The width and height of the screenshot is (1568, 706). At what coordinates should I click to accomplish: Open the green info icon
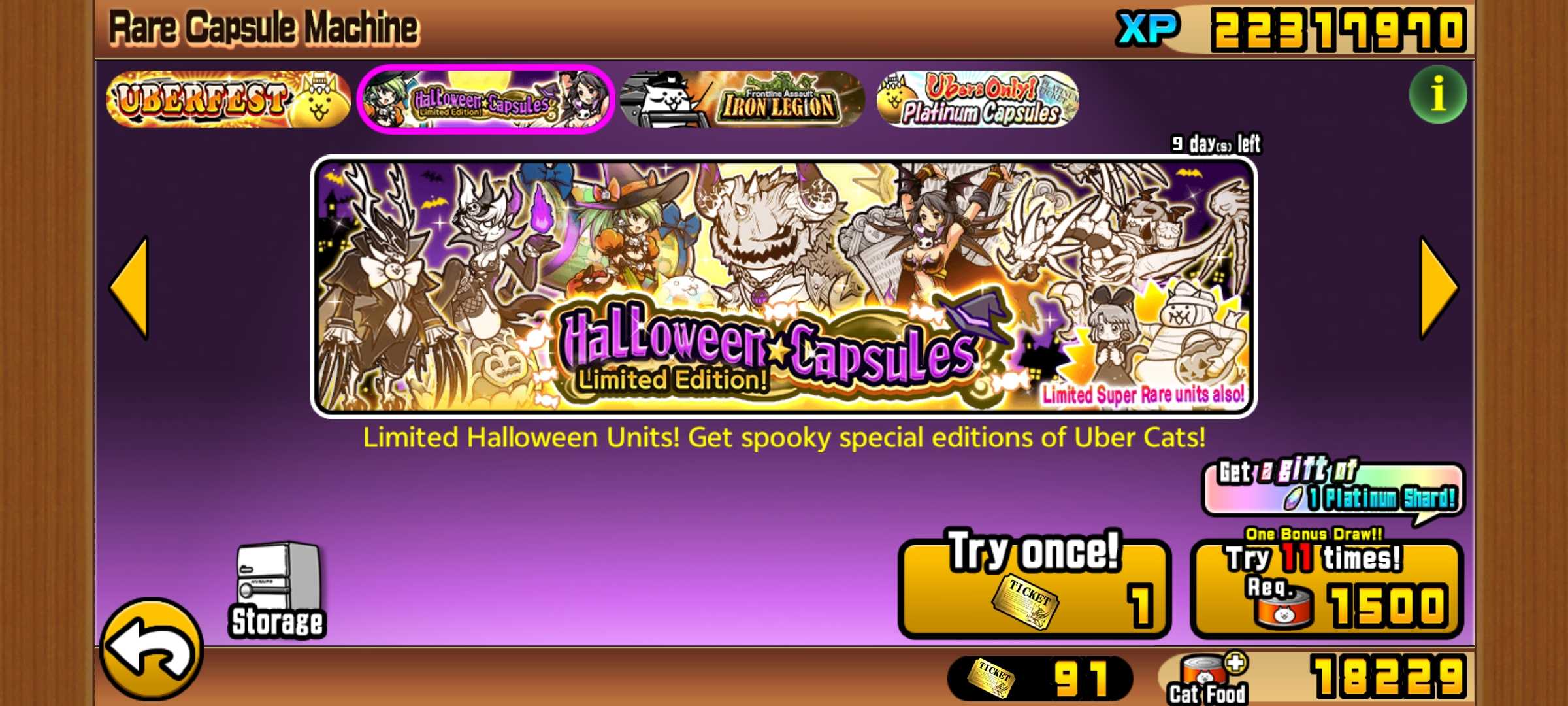(x=1437, y=95)
